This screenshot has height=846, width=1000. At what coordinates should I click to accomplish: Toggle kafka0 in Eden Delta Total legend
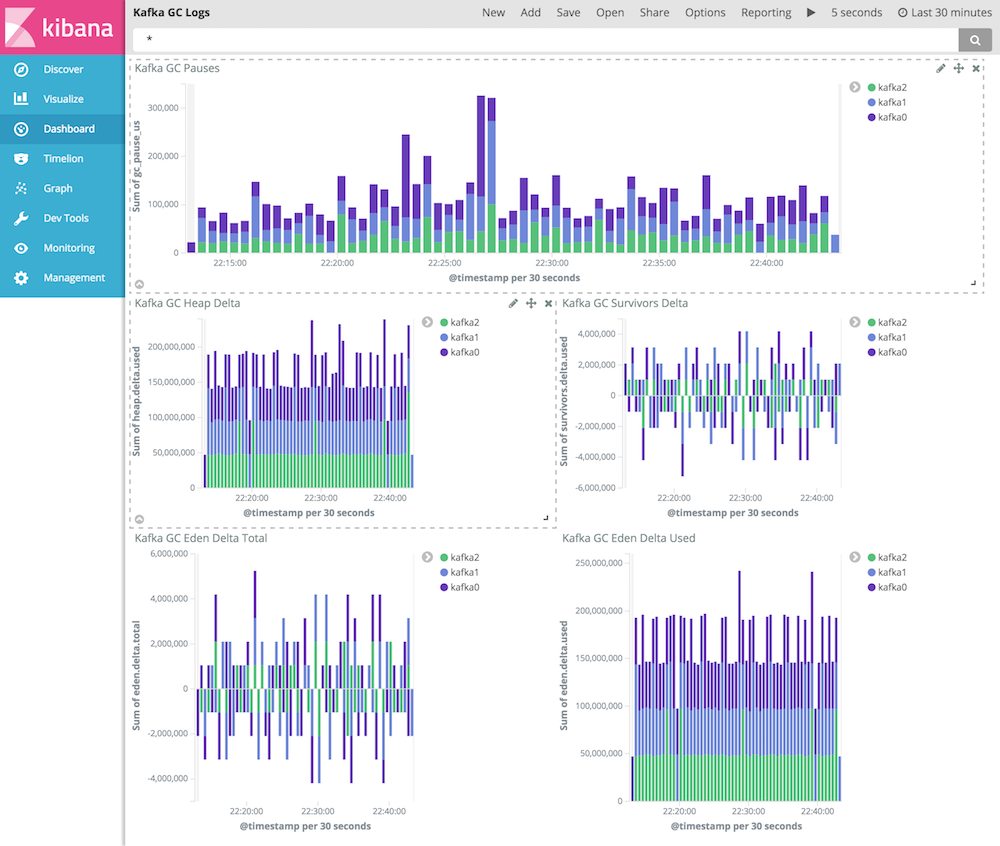[x=459, y=588]
